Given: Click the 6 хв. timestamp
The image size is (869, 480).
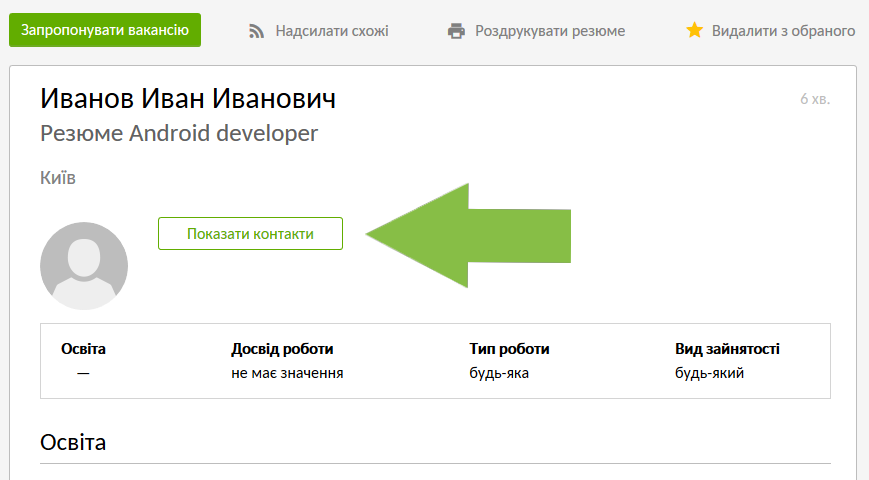Looking at the screenshot, I should [815, 99].
